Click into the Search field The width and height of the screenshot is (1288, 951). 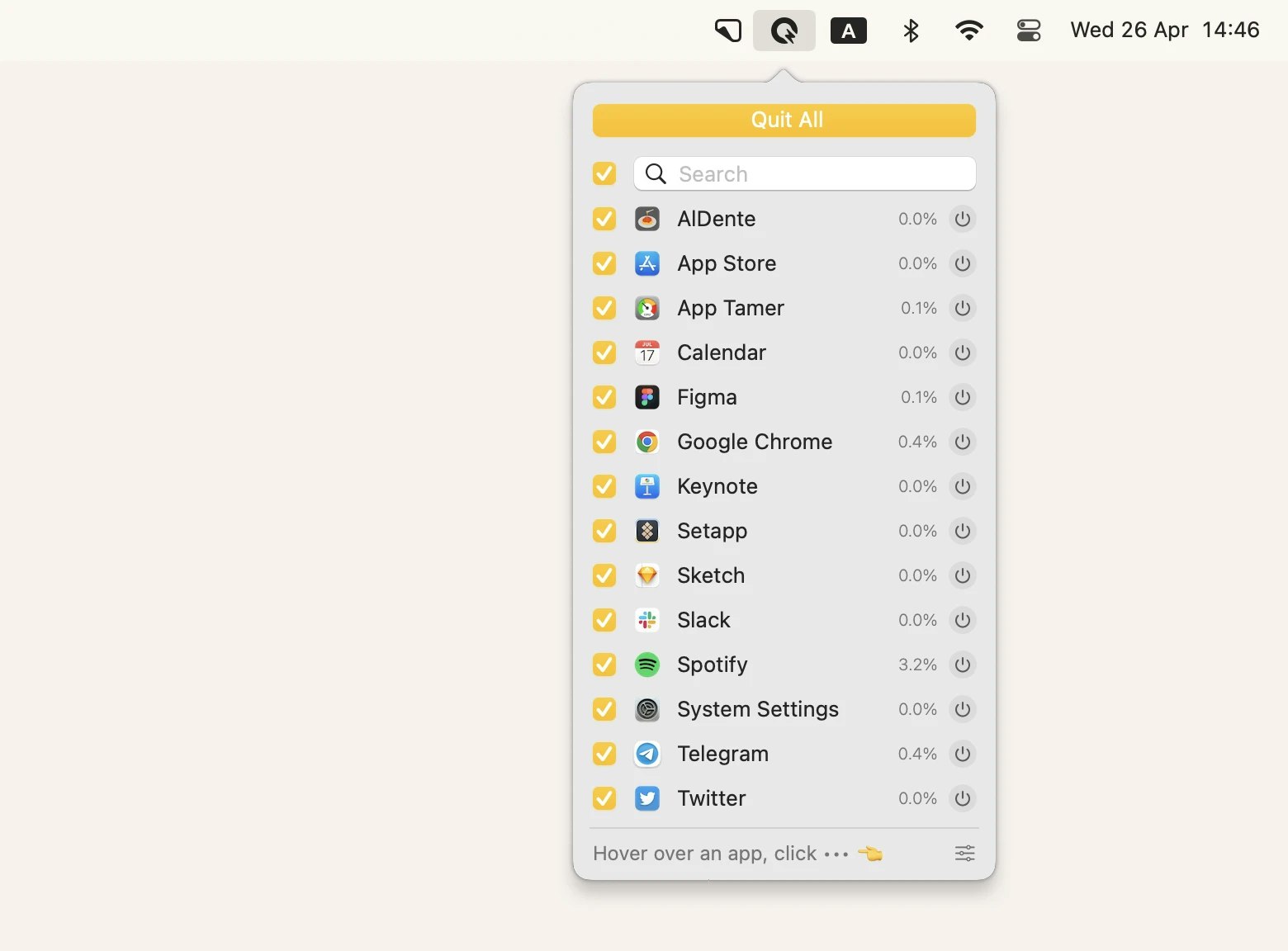805,173
